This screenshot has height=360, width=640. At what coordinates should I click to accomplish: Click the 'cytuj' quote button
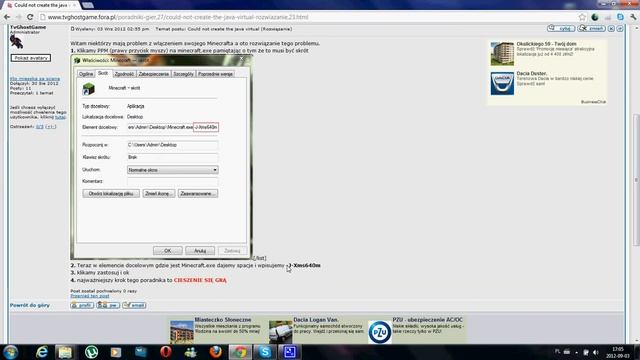point(561,29)
